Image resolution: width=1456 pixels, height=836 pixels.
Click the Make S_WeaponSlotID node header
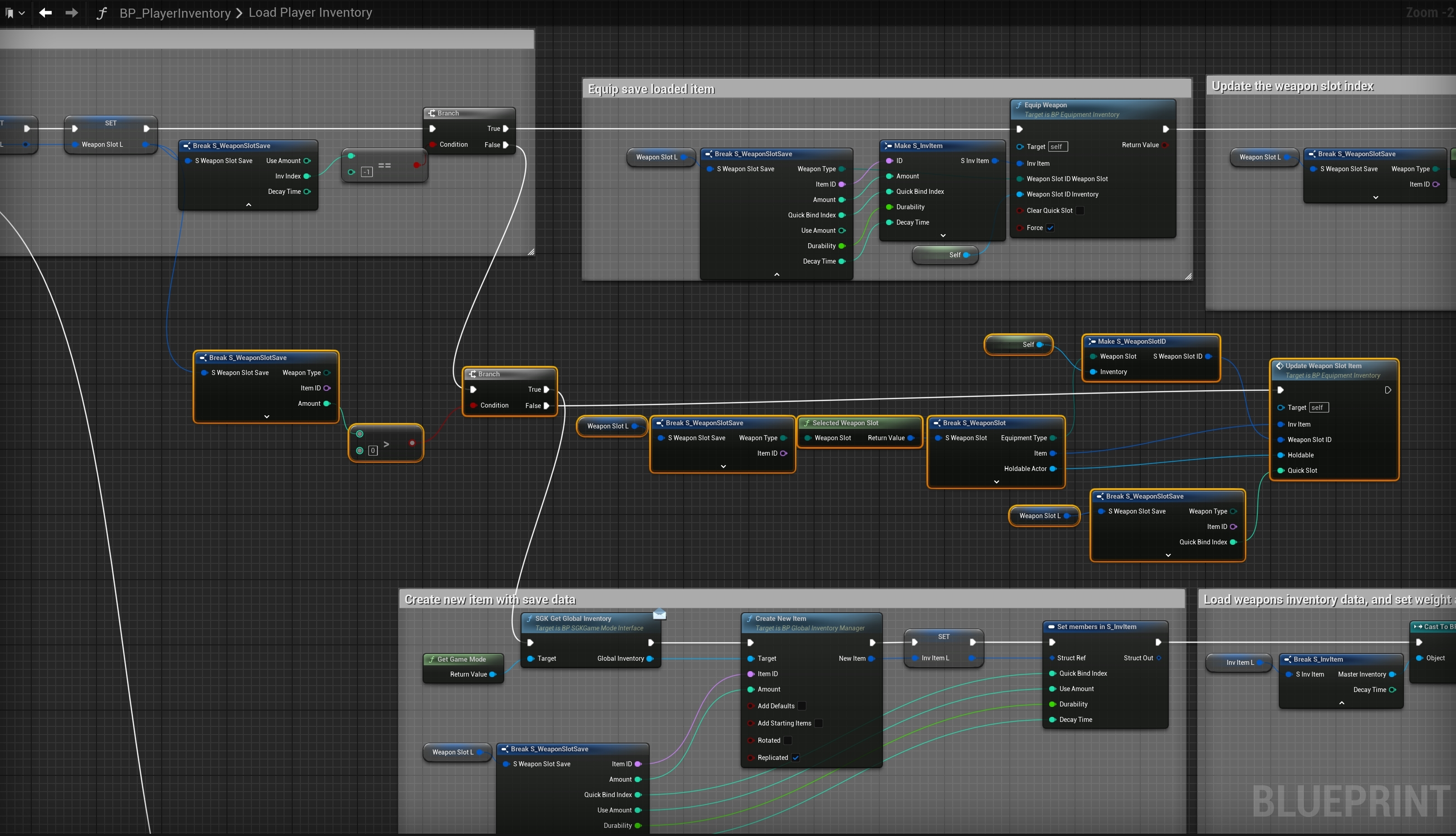click(x=1132, y=341)
